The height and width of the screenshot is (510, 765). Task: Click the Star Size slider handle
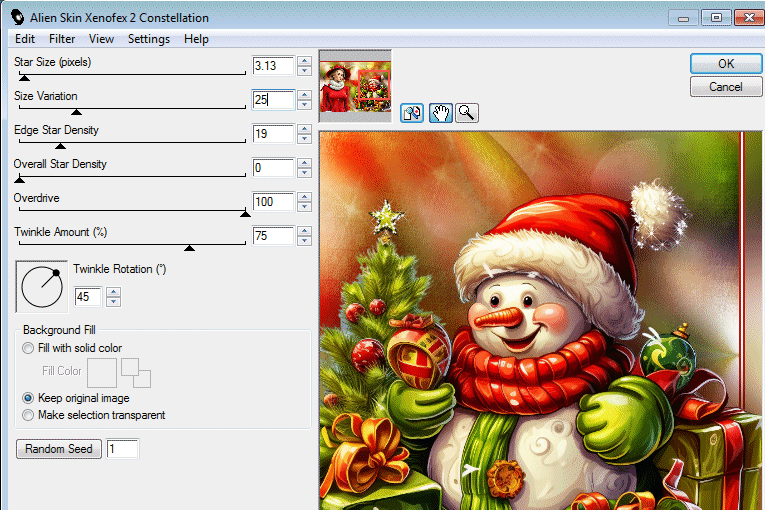[x=24, y=78]
